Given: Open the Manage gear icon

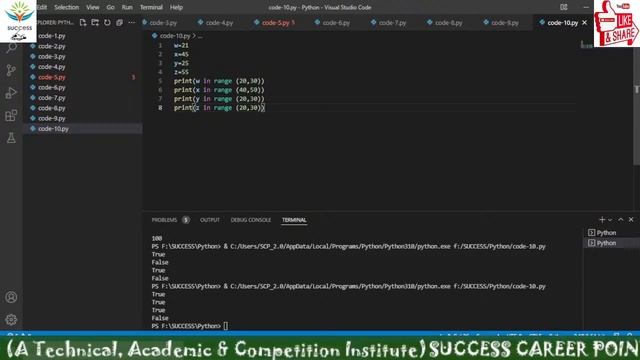Looking at the screenshot, I should click(x=11, y=319).
